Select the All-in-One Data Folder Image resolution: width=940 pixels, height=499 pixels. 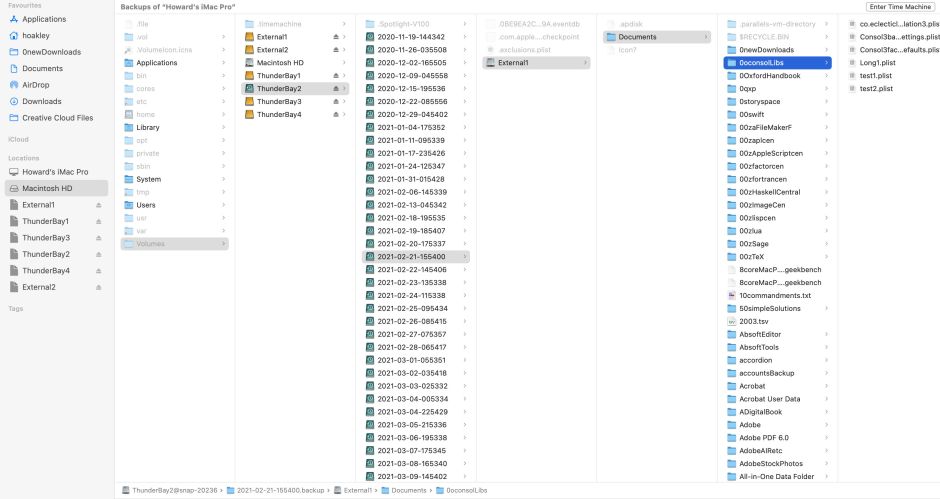[778, 477]
